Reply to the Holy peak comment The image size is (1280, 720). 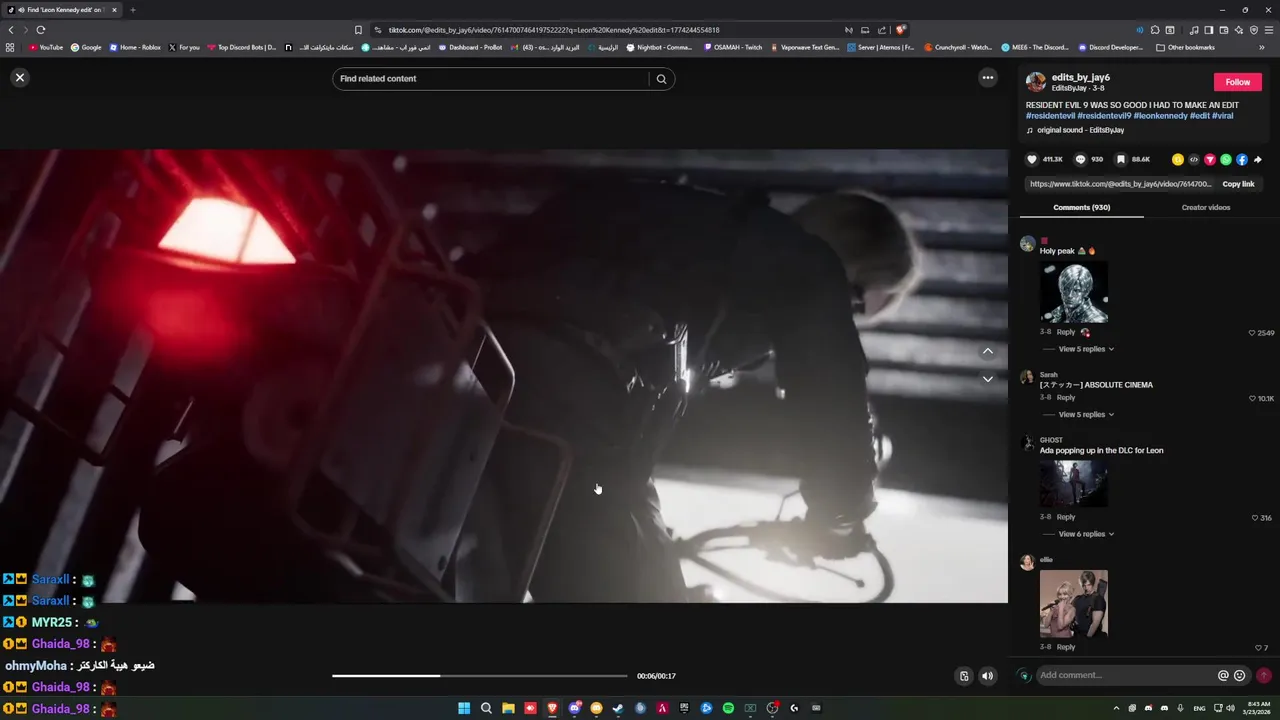tap(1066, 332)
